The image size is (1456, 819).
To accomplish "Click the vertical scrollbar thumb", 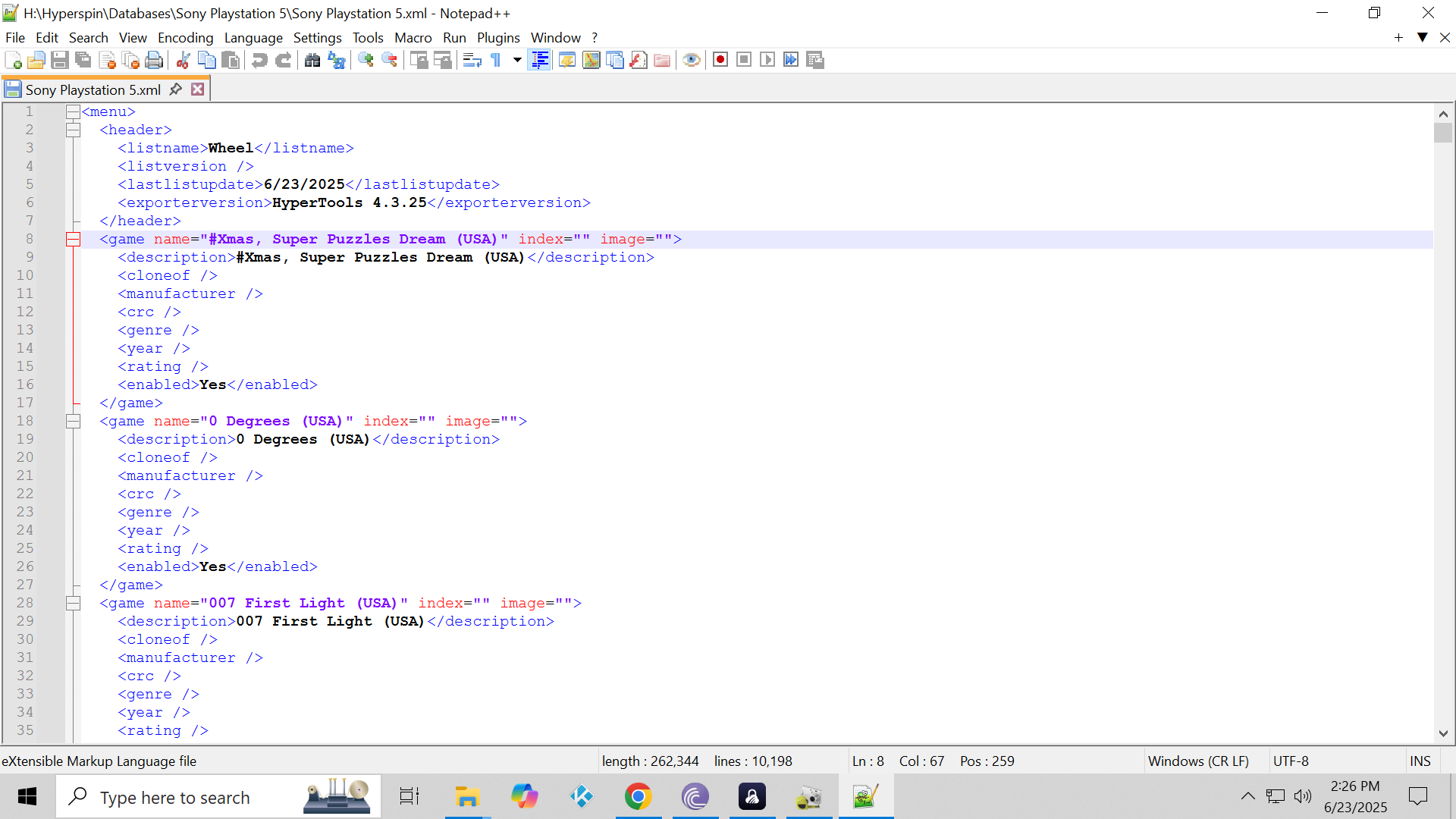I will click(x=1443, y=133).
